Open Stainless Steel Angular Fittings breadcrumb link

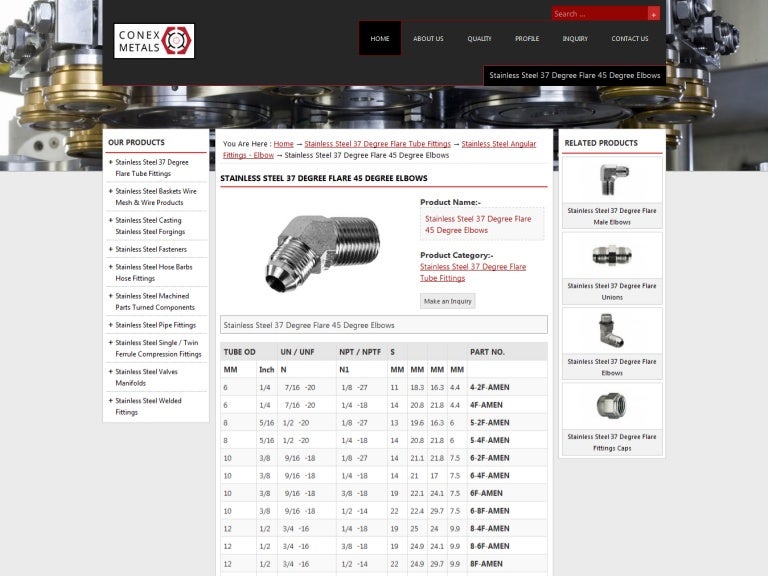498,144
